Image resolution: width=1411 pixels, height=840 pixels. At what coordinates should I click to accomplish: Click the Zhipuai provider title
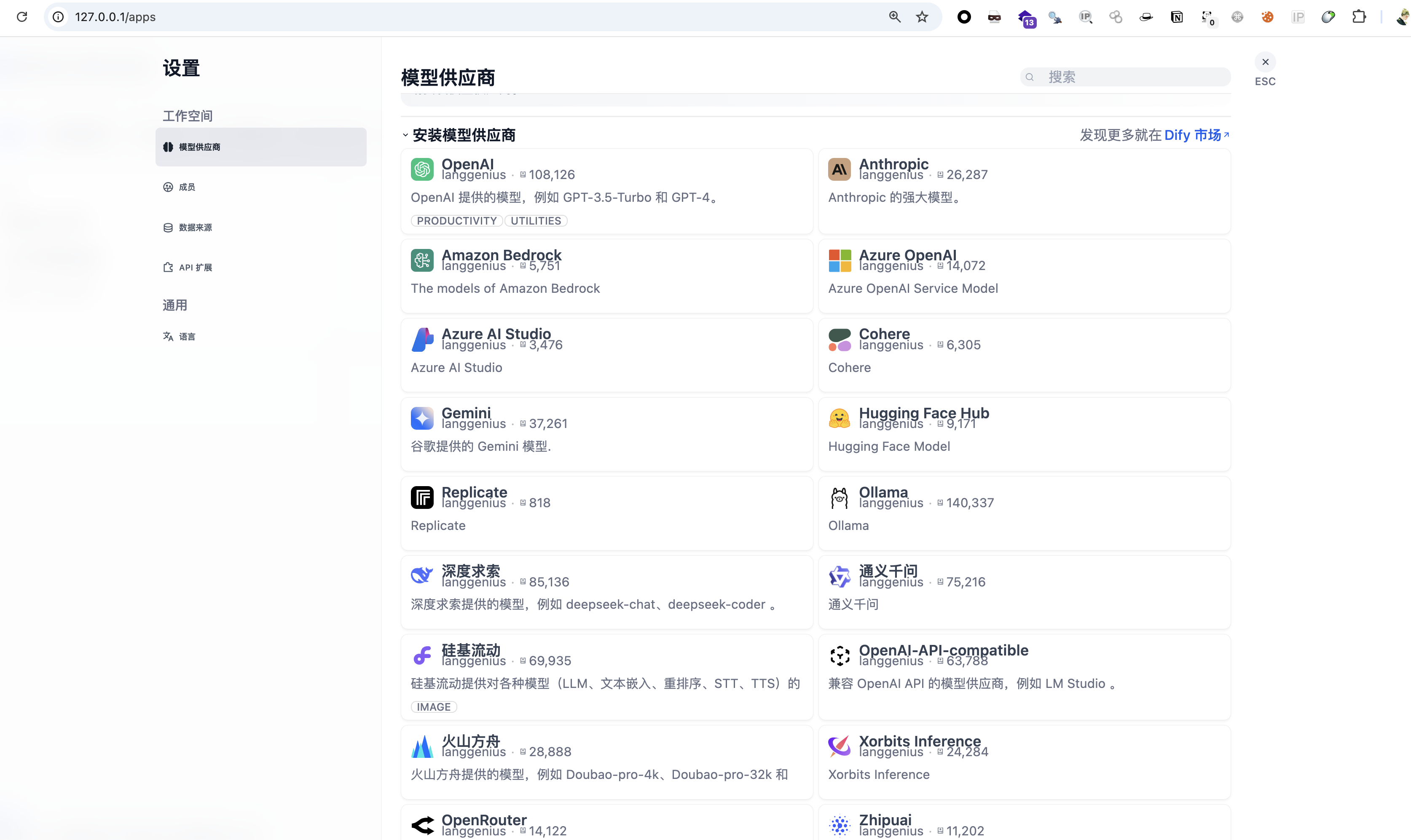pyautogui.click(x=885, y=820)
